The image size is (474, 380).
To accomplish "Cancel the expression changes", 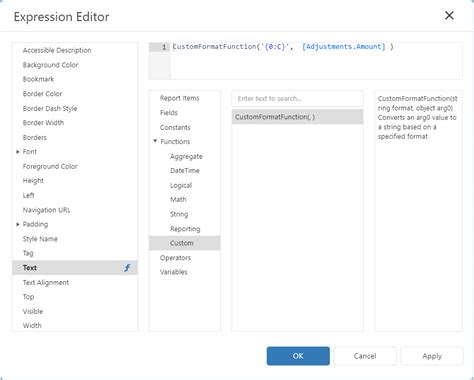I will click(365, 356).
